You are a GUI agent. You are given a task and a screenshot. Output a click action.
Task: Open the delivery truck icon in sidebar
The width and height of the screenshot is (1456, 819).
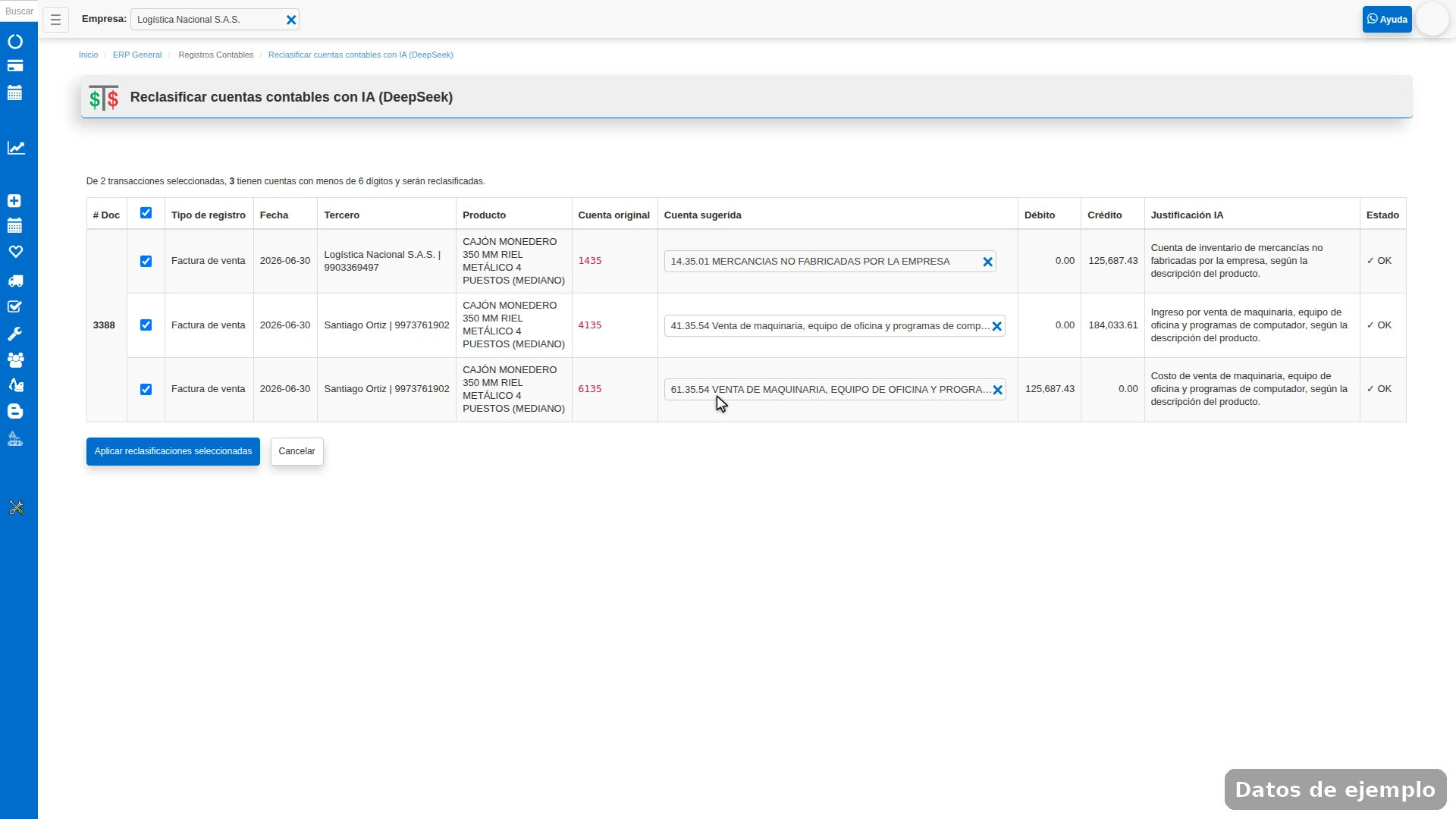[x=15, y=281]
